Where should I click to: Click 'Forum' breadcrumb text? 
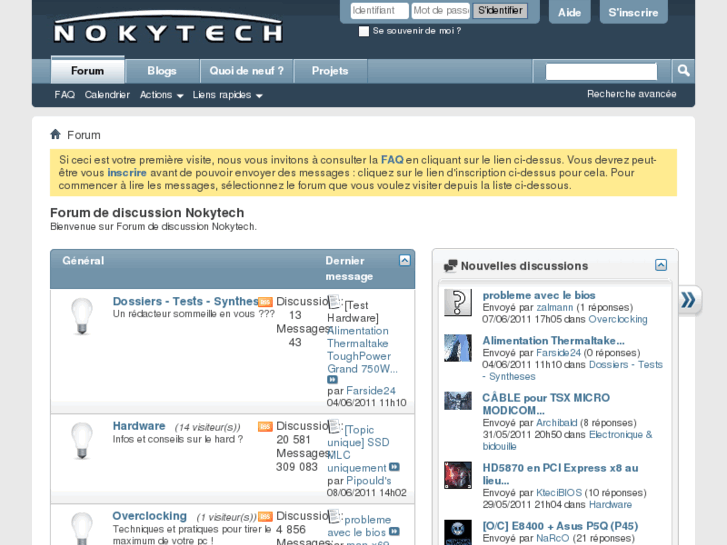tap(84, 135)
